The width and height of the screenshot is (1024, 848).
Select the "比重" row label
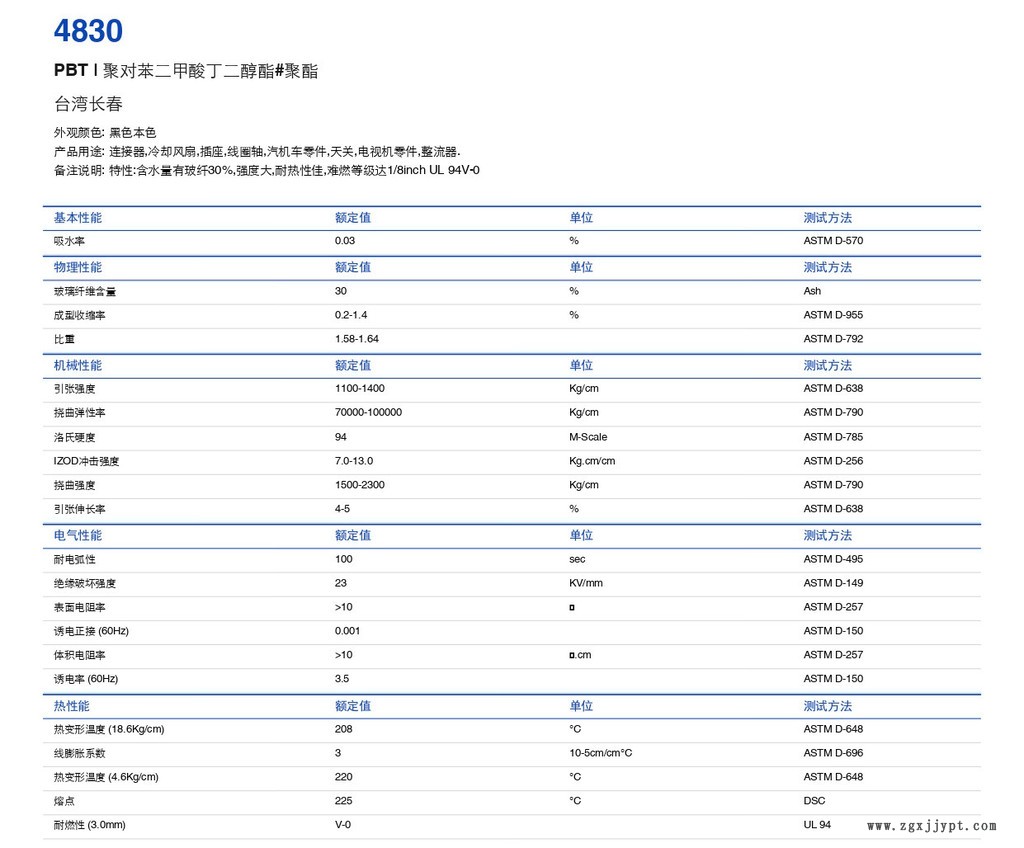click(x=64, y=339)
